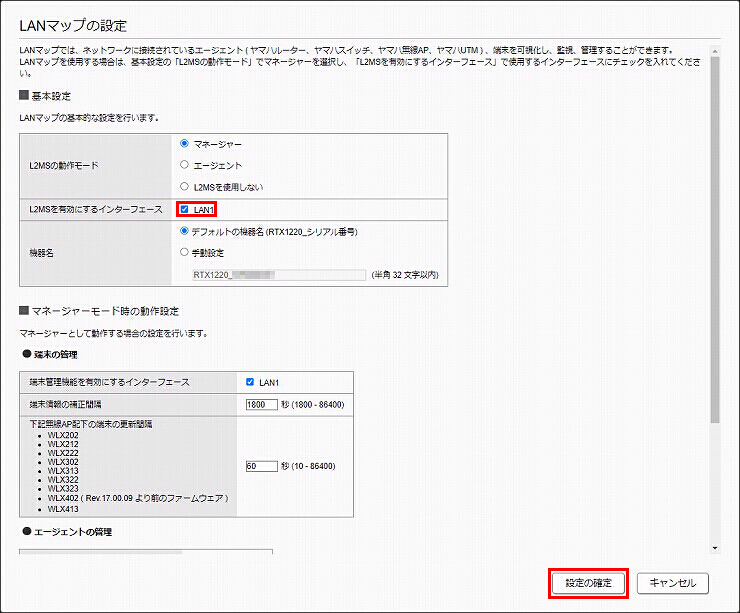Click the L2MSを有効にするインターフェース label
Image resolution: width=740 pixels, height=613 pixels.
pyautogui.click(x=96, y=209)
